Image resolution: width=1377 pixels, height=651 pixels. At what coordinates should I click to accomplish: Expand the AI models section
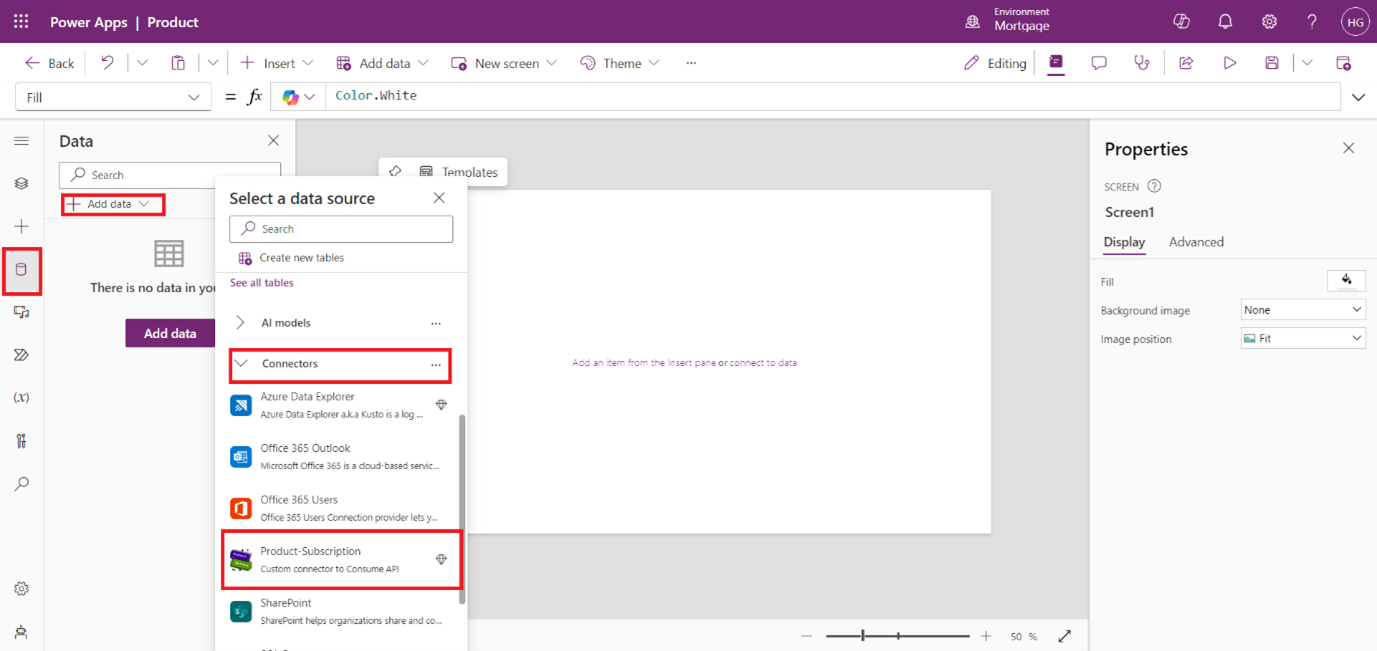240,322
